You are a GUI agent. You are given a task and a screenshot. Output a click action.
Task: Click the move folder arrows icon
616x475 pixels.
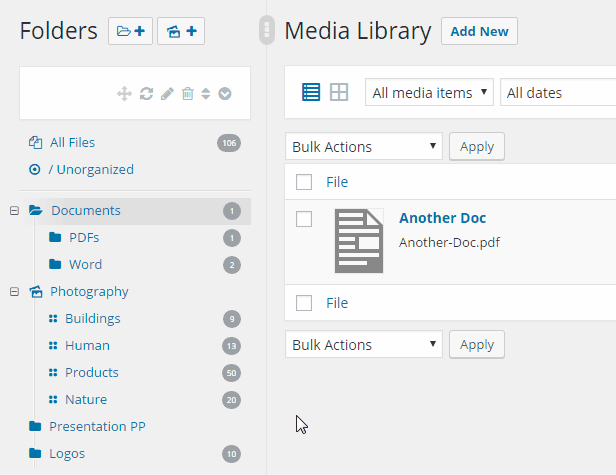pos(125,93)
